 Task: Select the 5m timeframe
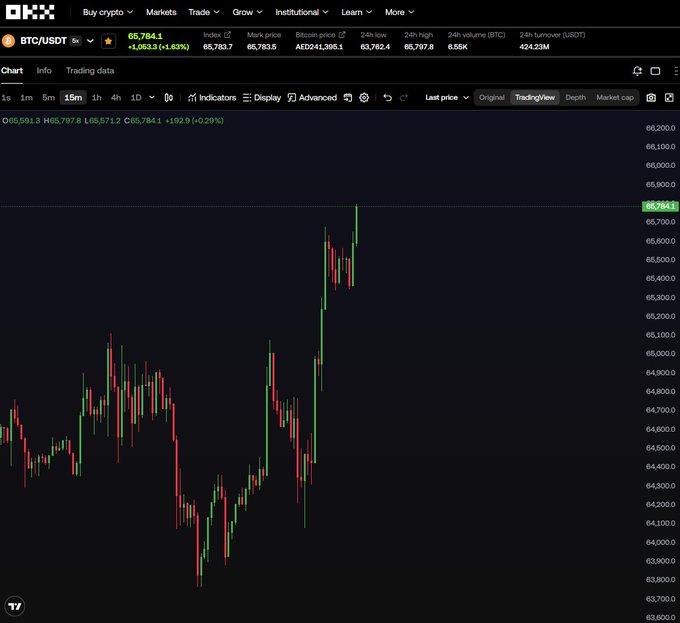click(x=49, y=98)
